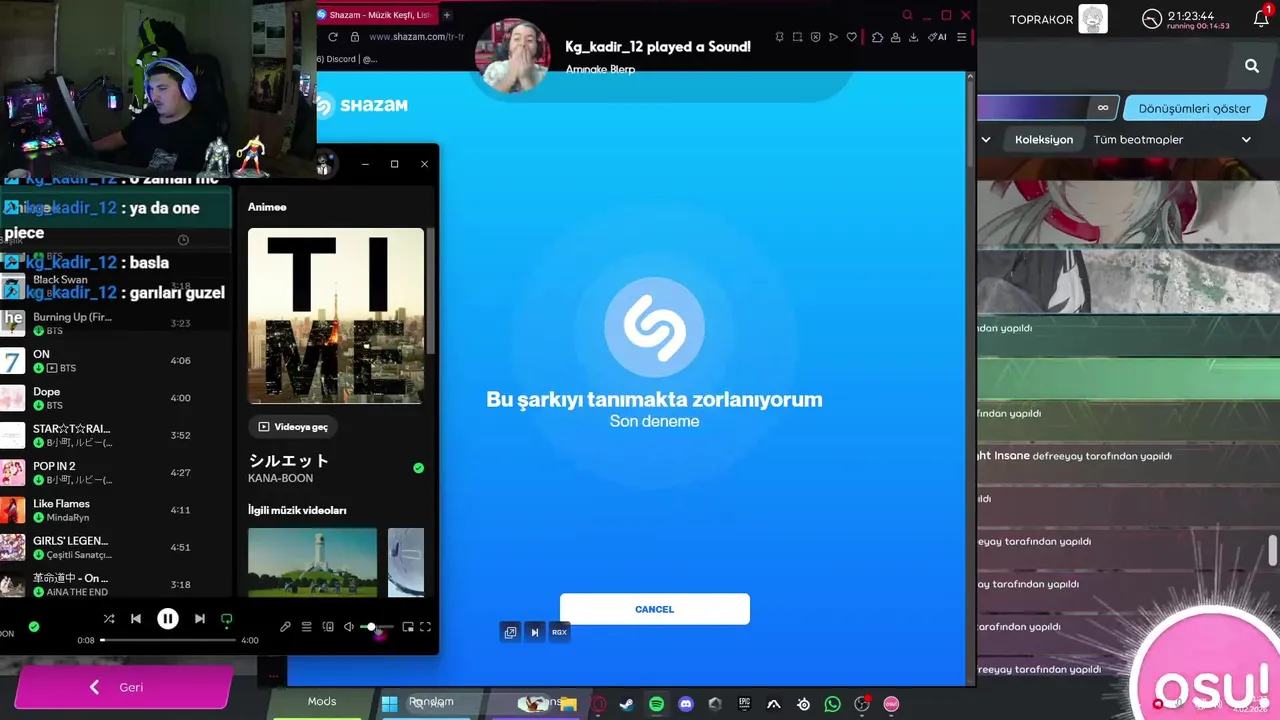Adjust the Spotify volume slider
Image resolution: width=1280 pixels, height=720 pixels.
377,627
